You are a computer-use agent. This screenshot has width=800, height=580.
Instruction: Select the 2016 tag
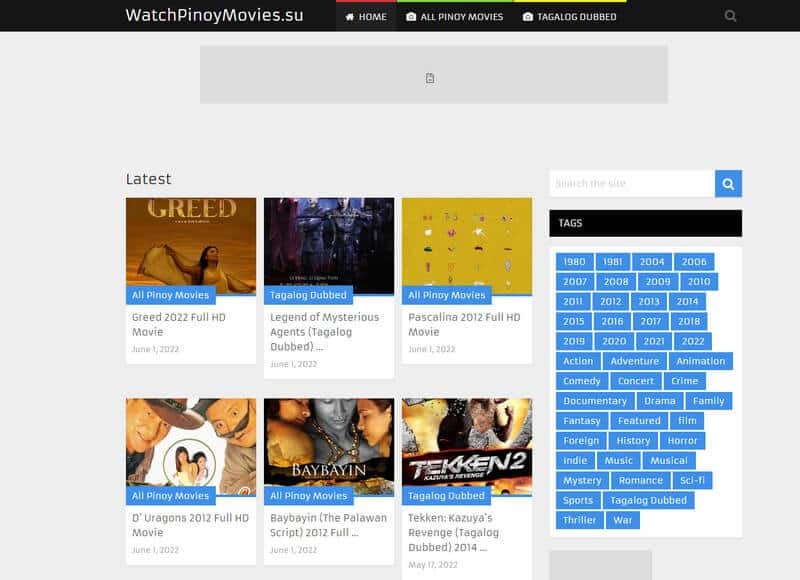coord(612,321)
